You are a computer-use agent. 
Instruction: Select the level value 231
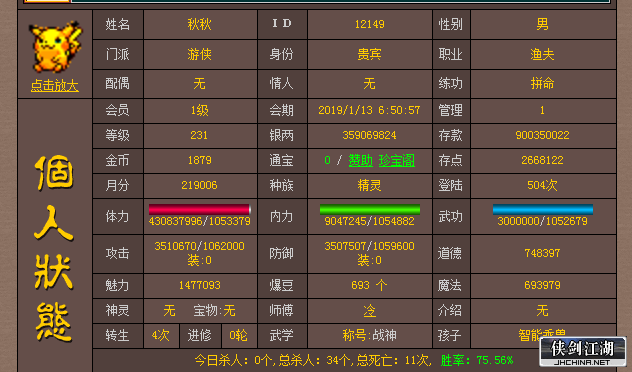pos(199,135)
